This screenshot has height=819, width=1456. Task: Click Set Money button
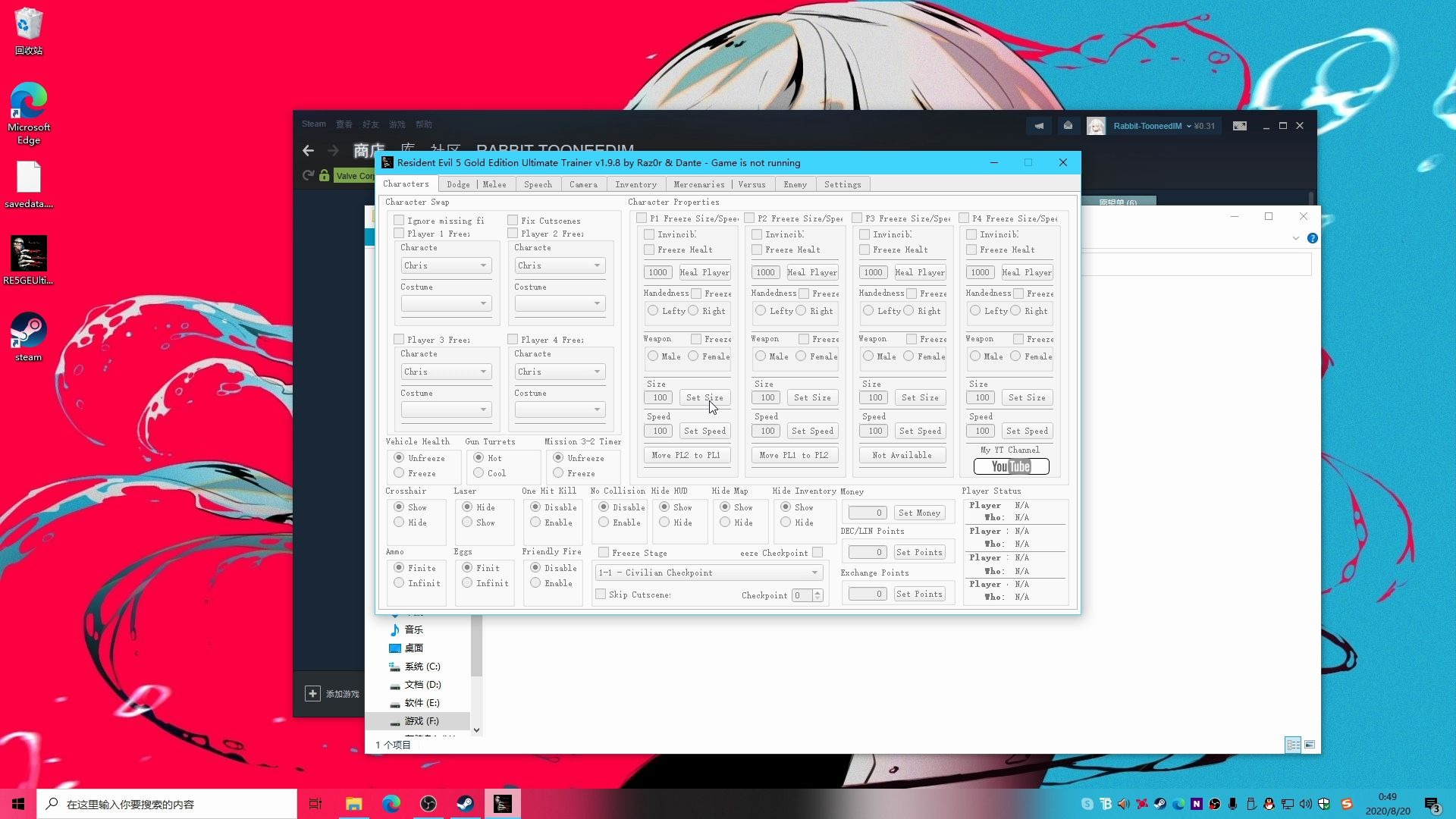click(x=919, y=513)
